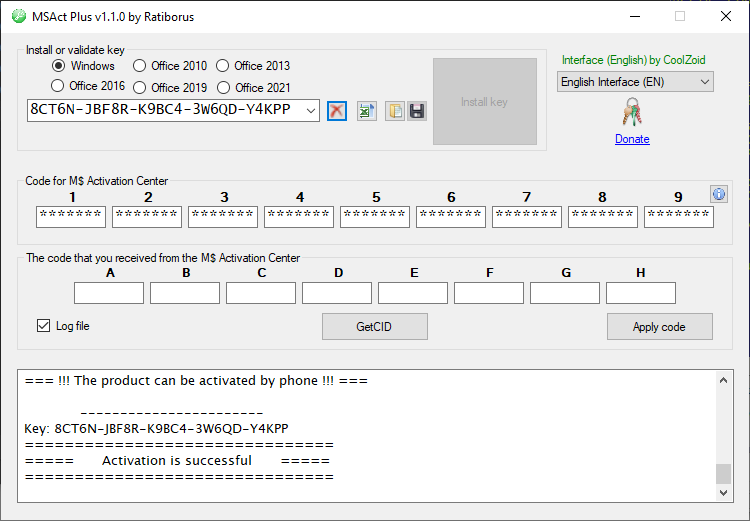Click activation code field 1
The image size is (750, 521).
pos(71,217)
